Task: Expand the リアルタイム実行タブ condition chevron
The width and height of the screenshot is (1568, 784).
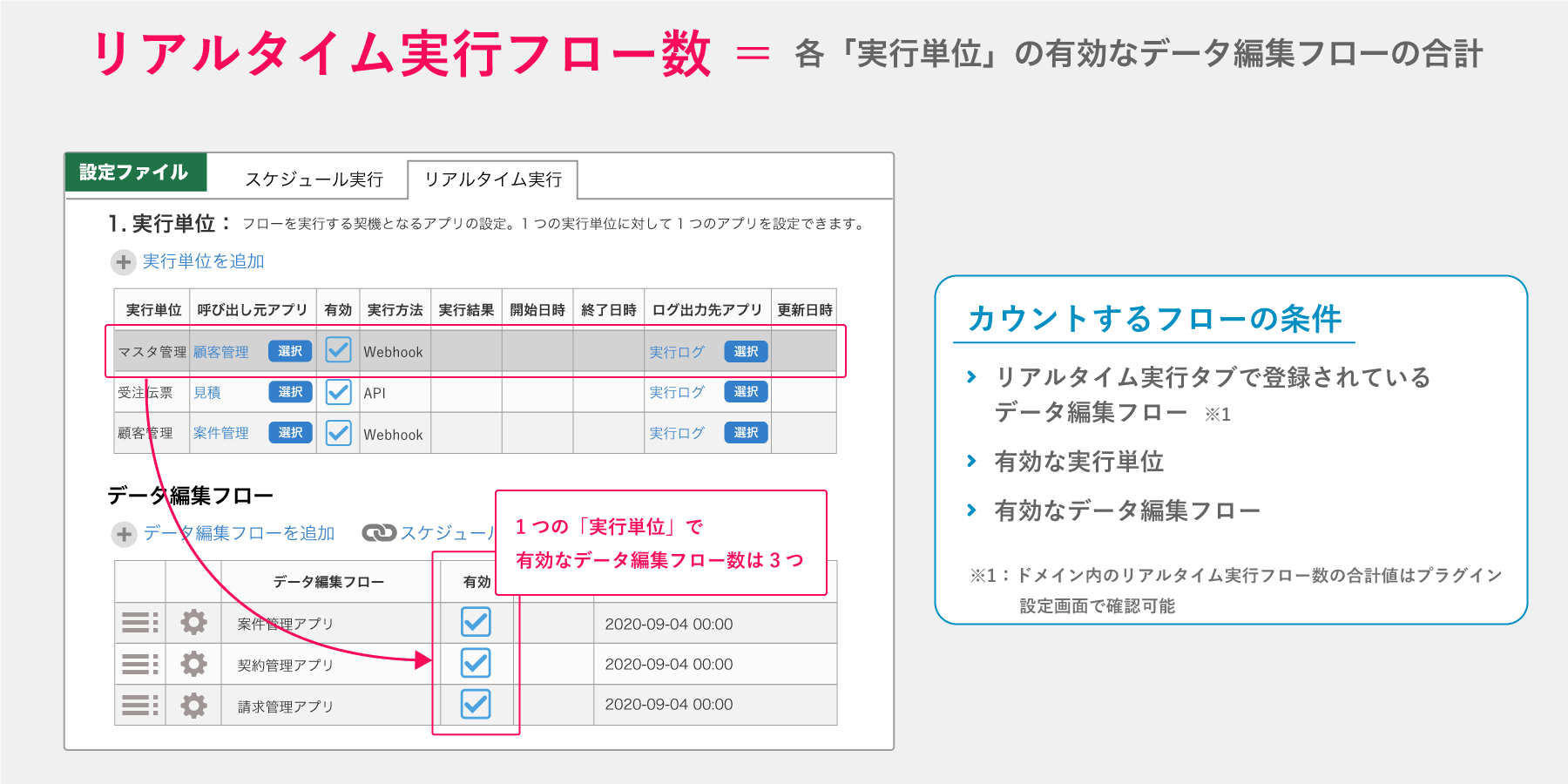Action: (972, 377)
